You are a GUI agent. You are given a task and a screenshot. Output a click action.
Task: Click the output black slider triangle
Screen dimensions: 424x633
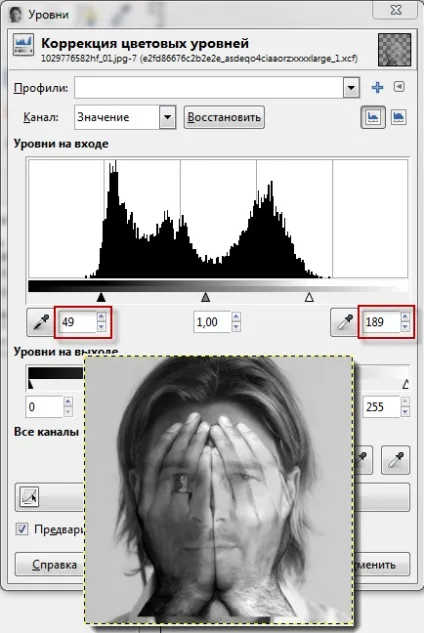click(x=31, y=385)
